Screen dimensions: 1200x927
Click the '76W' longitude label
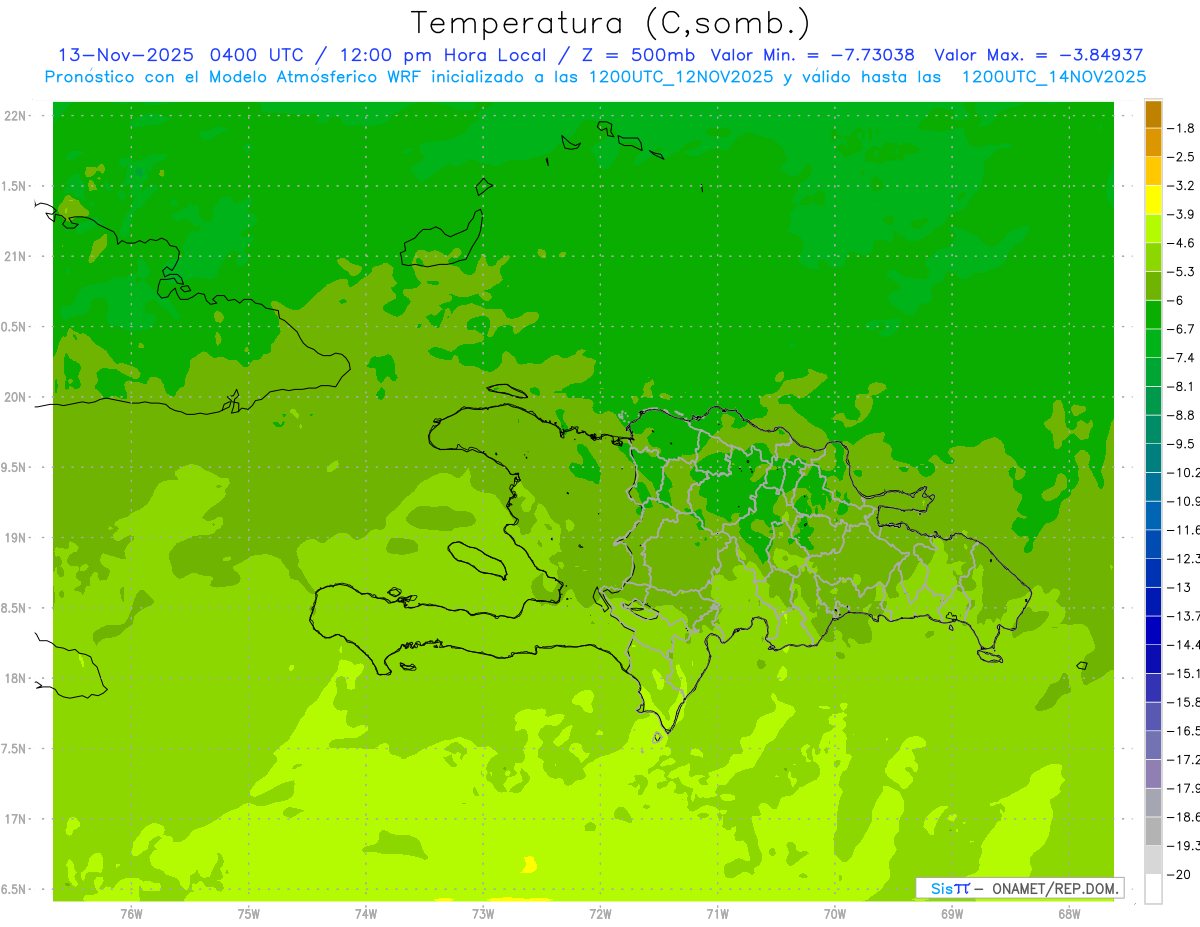[131, 914]
